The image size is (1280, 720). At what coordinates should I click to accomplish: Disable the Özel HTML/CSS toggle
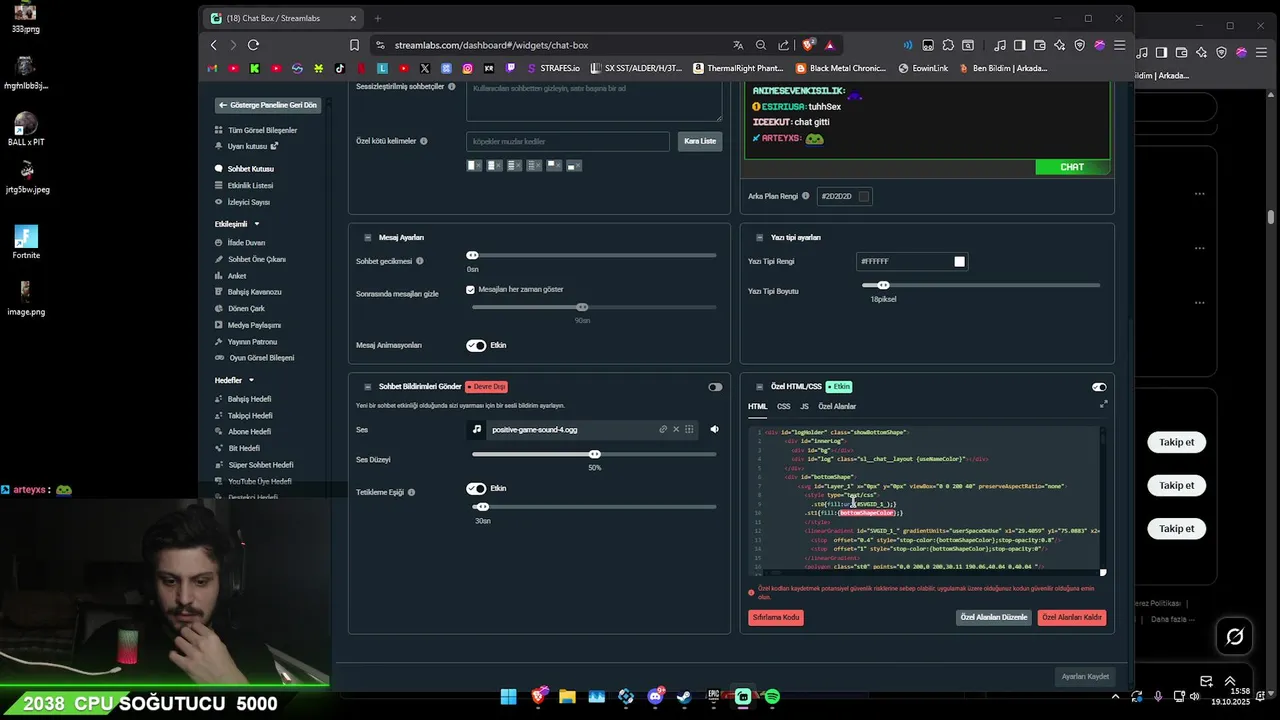pos(1099,387)
